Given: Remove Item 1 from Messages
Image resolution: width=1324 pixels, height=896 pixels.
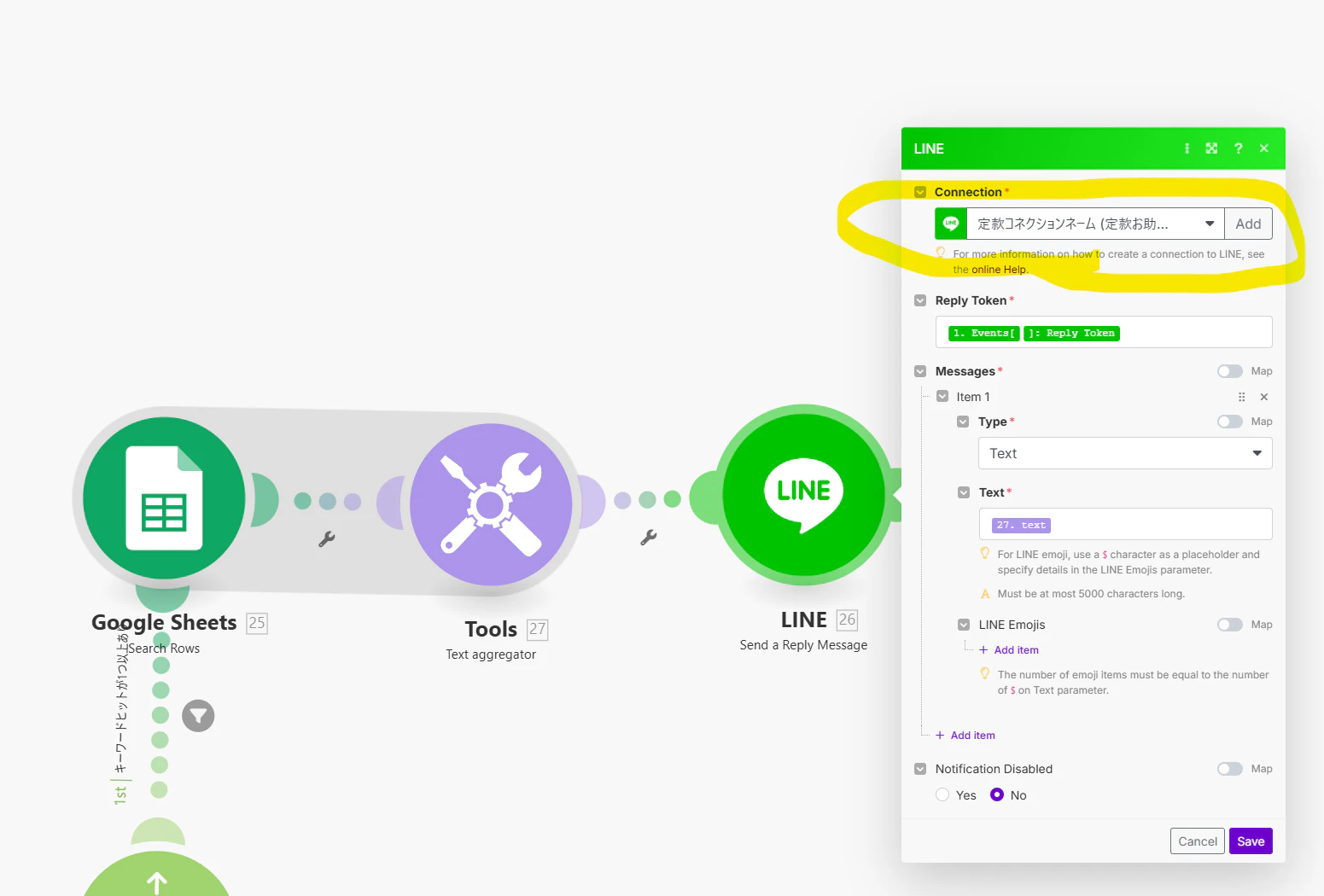Looking at the screenshot, I should coord(1264,397).
